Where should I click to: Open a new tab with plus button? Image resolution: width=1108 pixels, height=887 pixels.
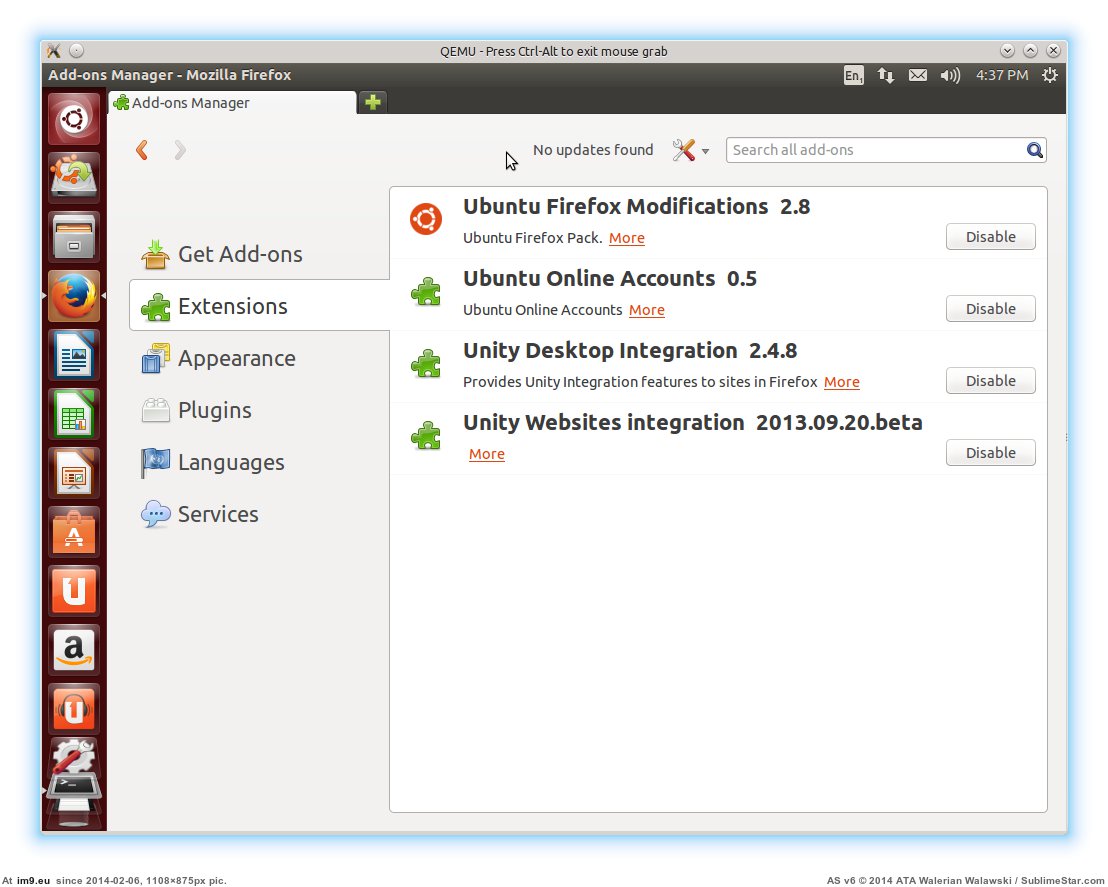[x=372, y=102]
